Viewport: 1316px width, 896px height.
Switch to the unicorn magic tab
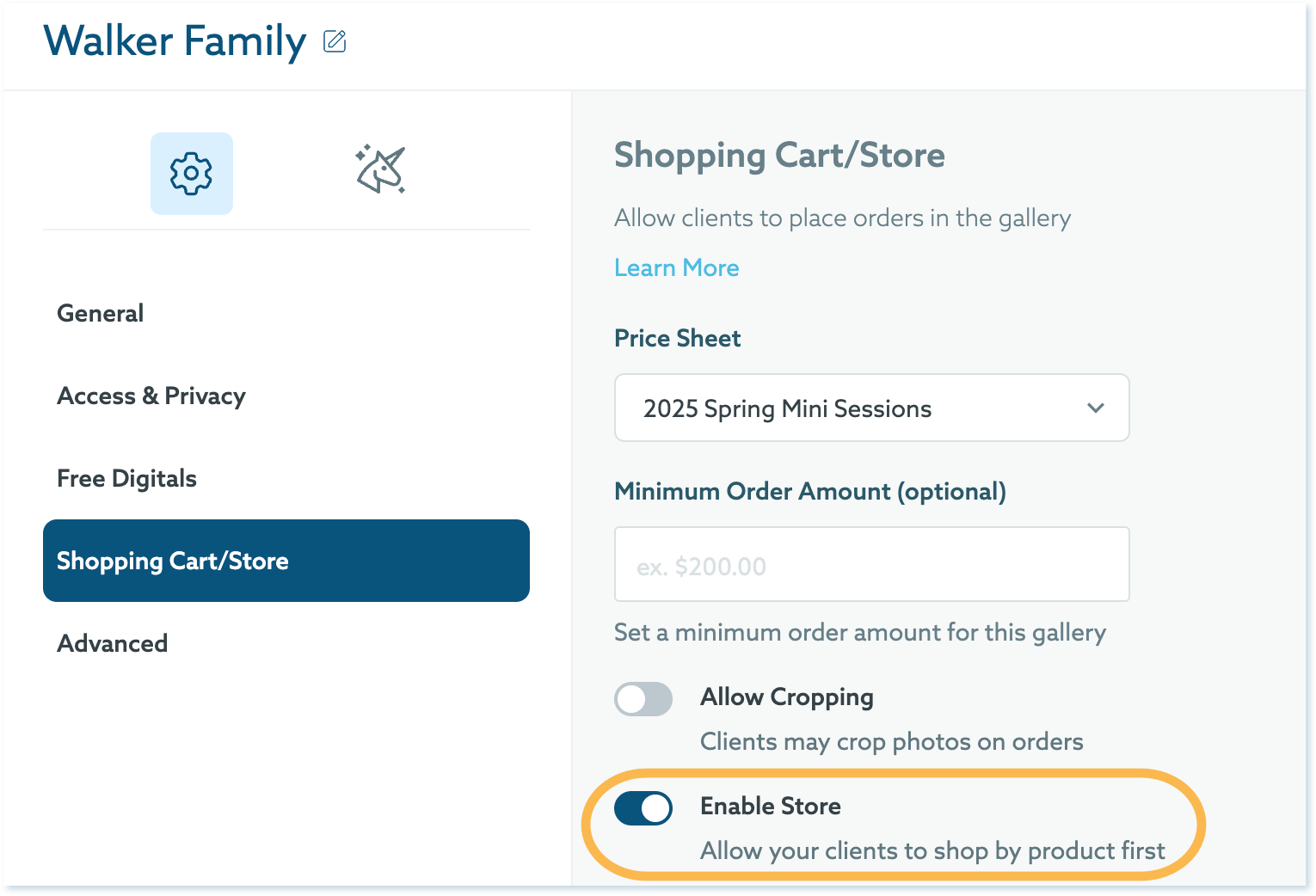pos(380,169)
